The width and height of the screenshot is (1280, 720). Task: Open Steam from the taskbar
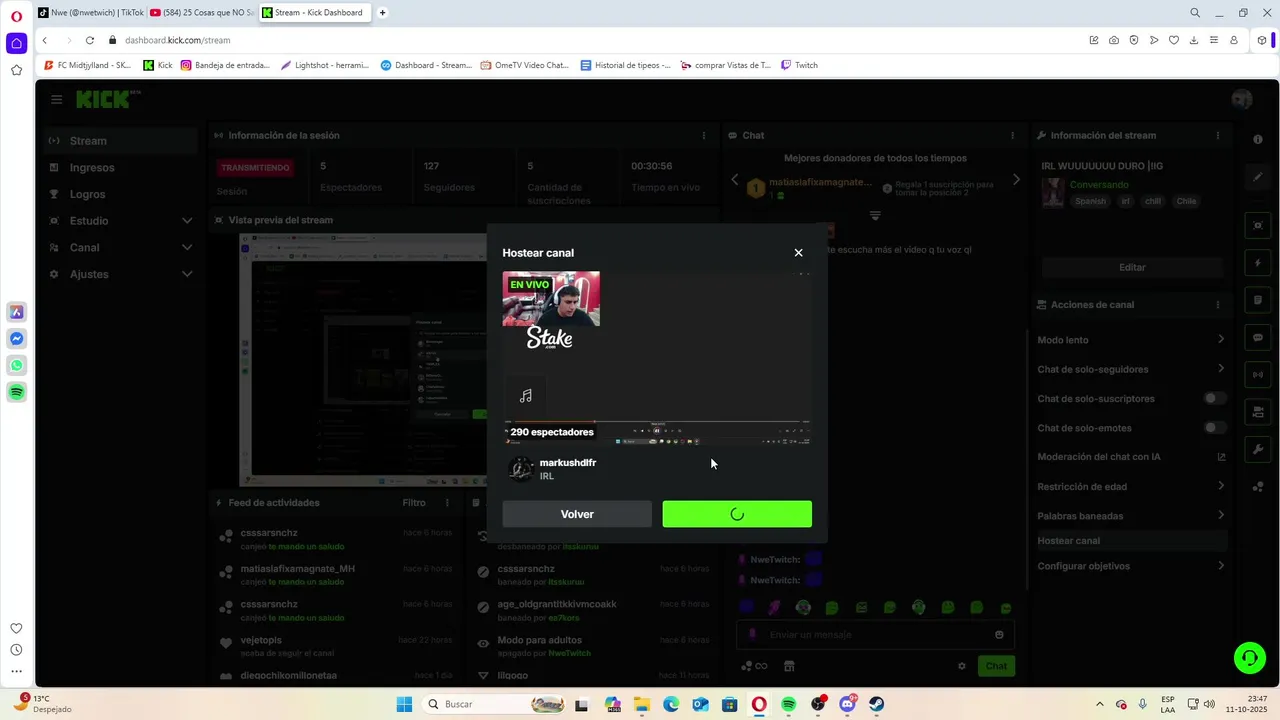pos(877,704)
